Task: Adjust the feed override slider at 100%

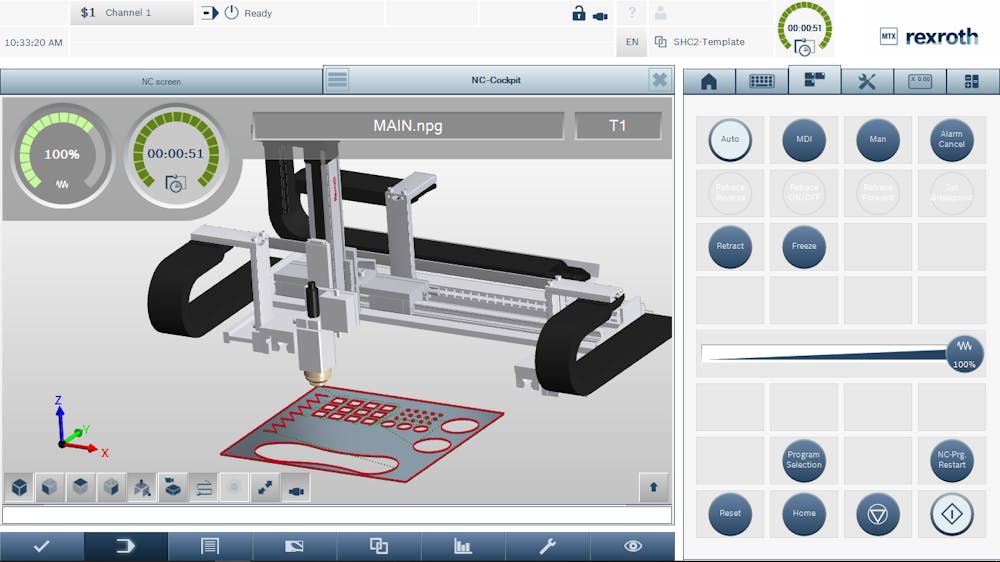Action: 964,354
